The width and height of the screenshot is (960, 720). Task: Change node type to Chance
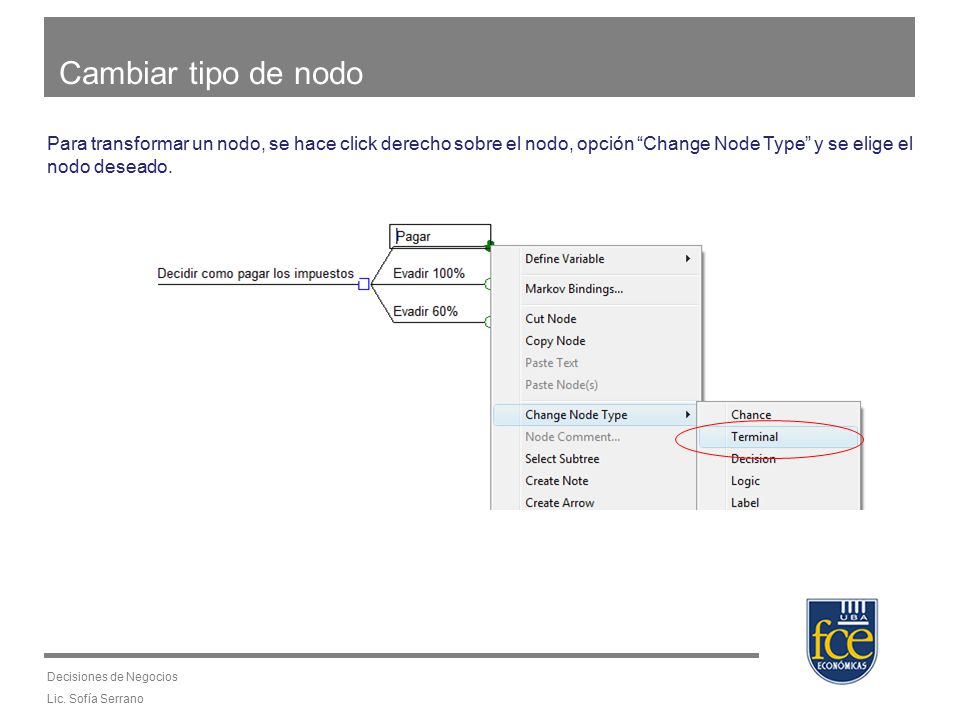click(x=779, y=415)
